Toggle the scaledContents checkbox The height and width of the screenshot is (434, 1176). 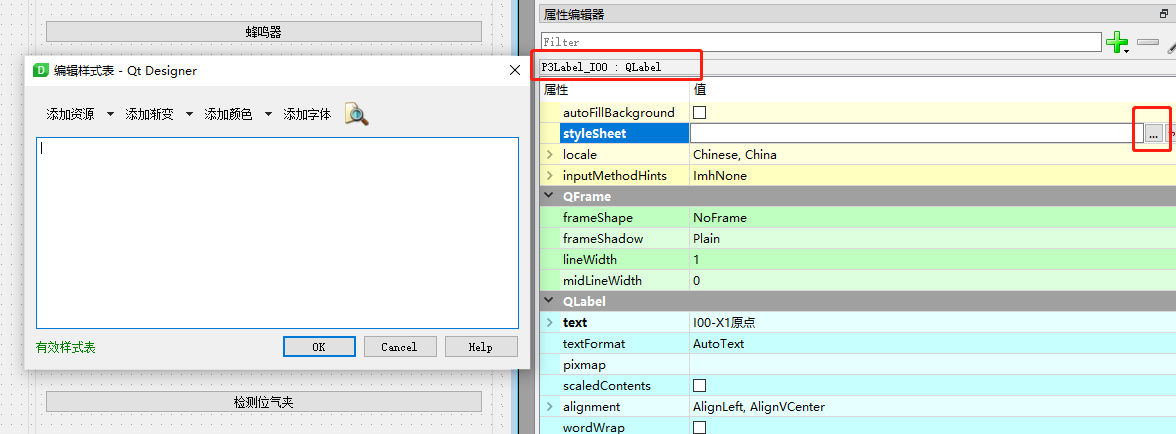click(699, 385)
